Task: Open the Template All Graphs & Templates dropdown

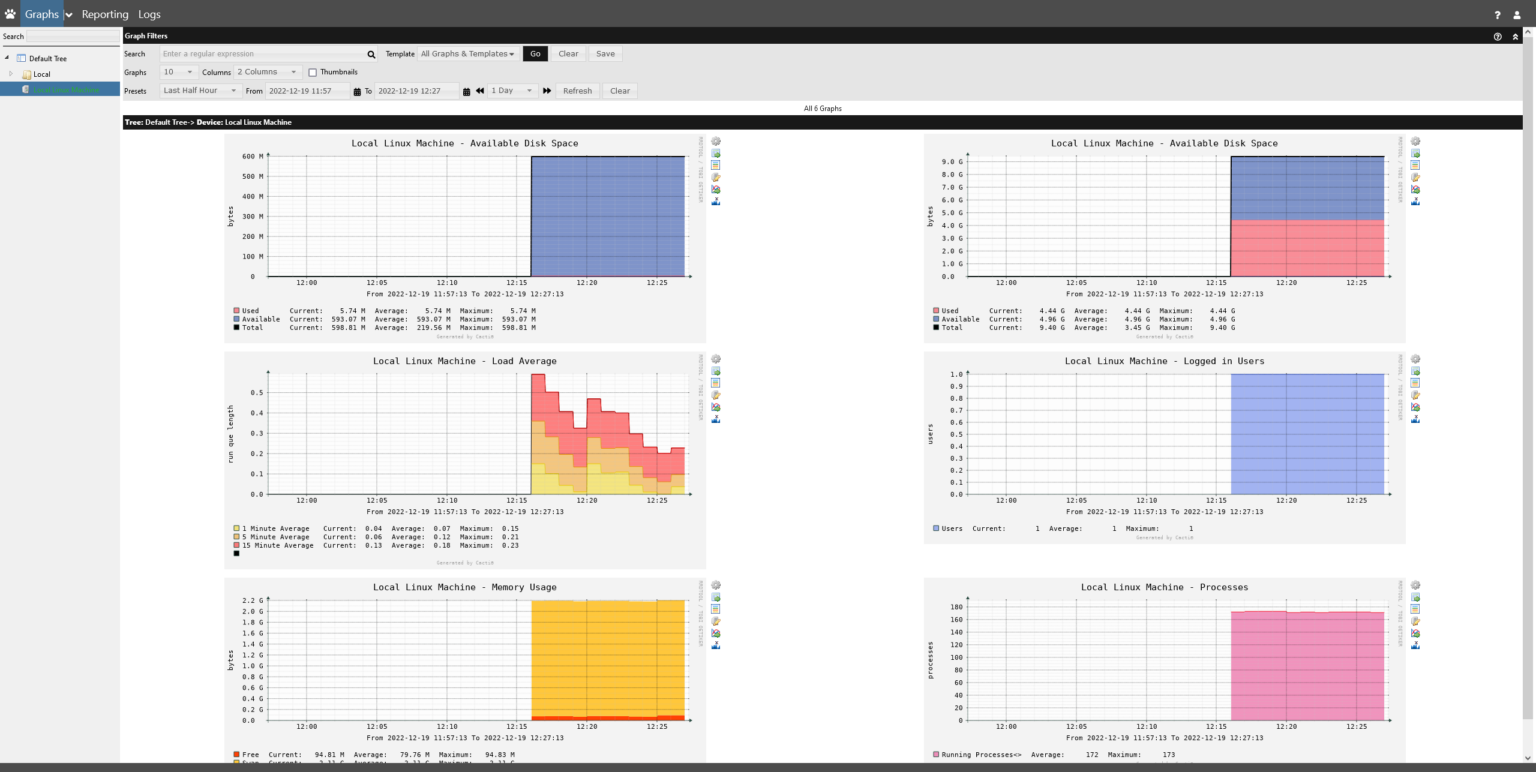Action: point(467,54)
